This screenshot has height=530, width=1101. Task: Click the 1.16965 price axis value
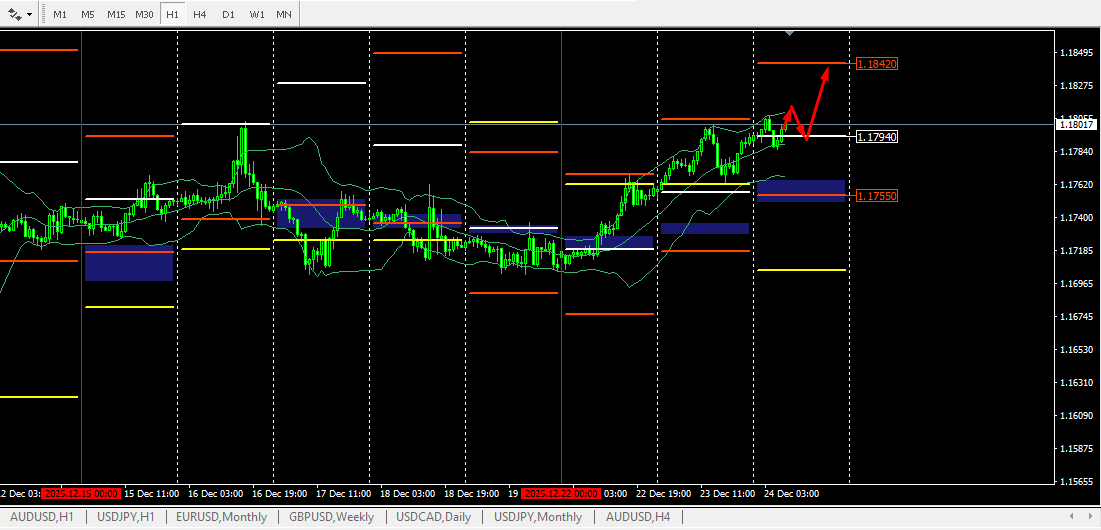pos(1076,284)
